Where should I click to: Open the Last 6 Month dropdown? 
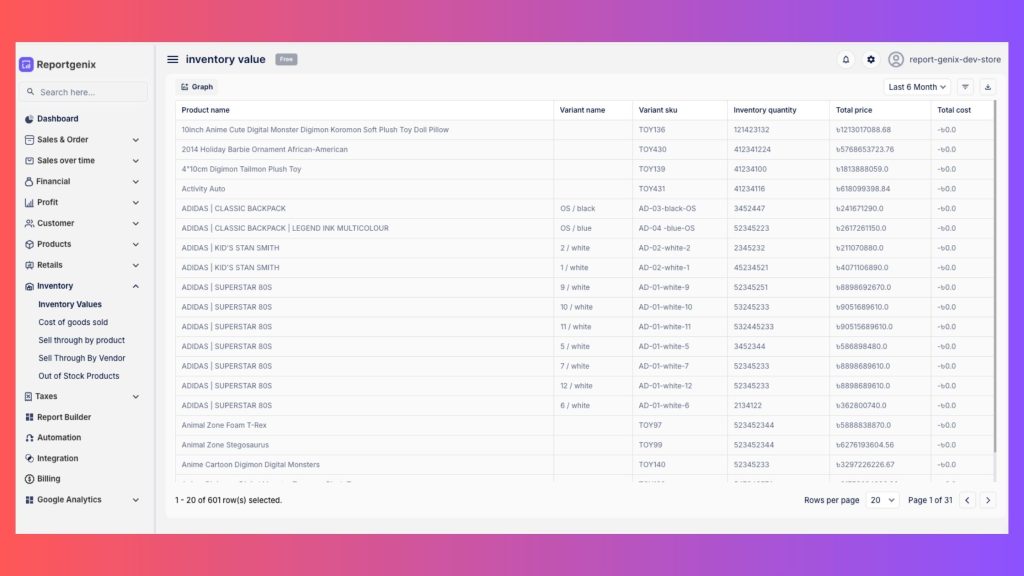tap(917, 87)
